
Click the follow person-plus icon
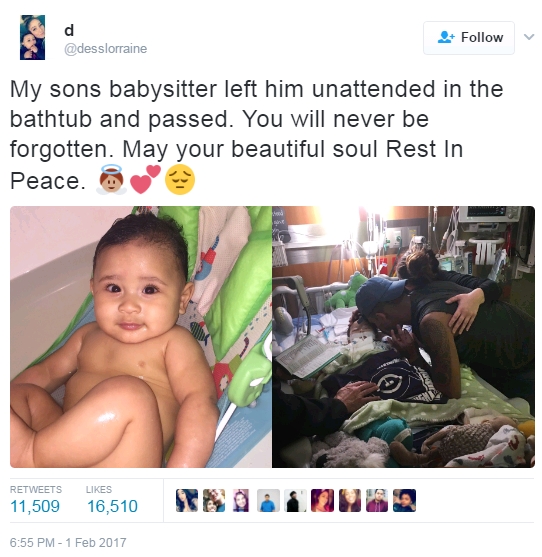coord(446,37)
